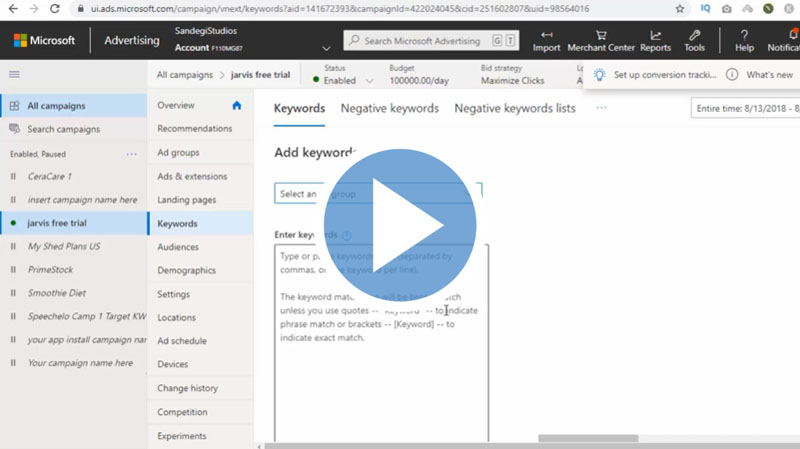Go back with the browser back arrow
This screenshot has height=449, width=800.
pos(13,9)
